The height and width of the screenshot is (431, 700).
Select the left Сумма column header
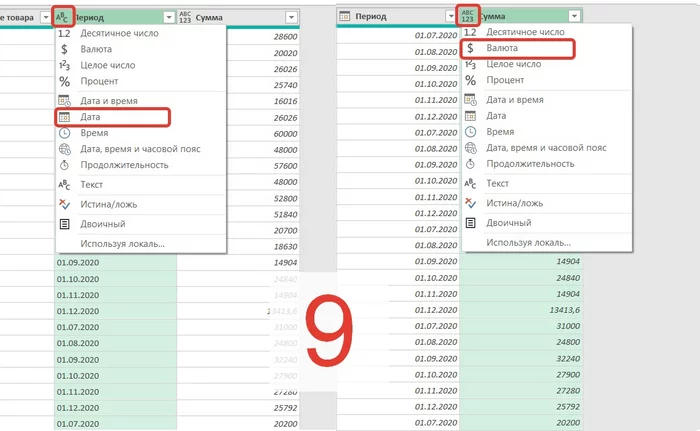(x=238, y=17)
